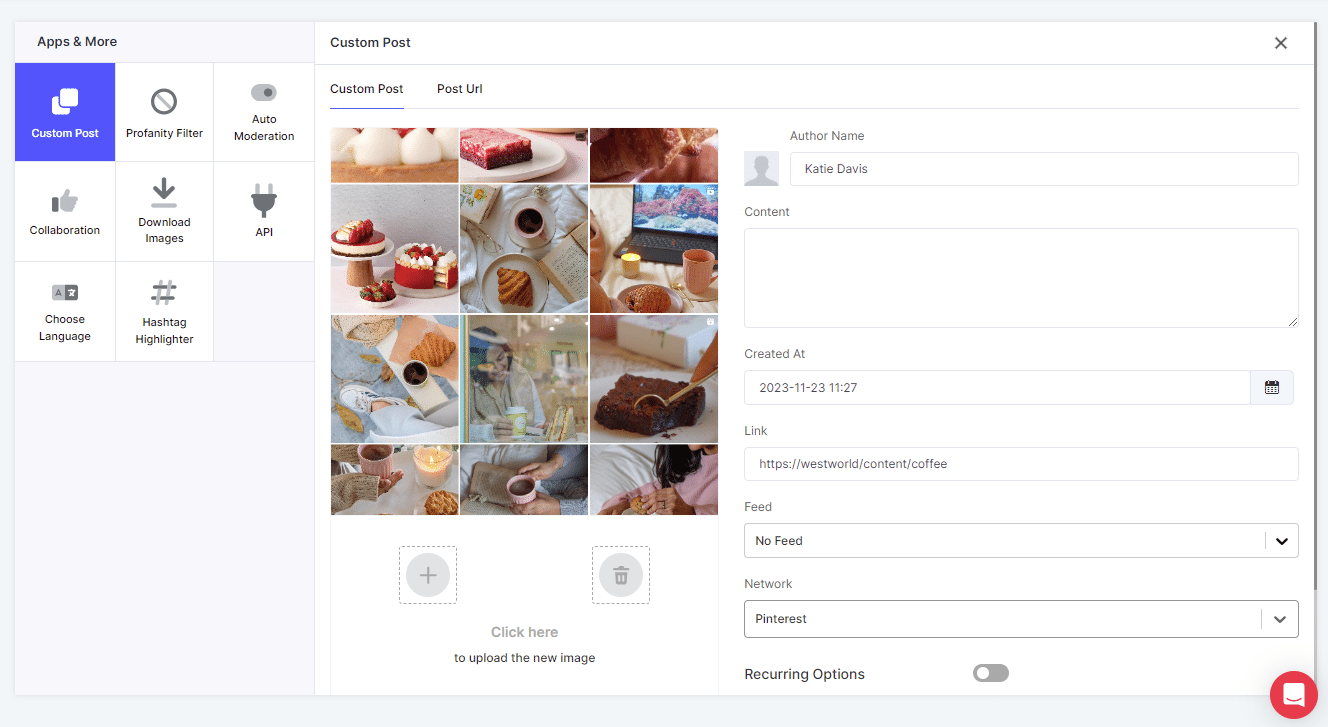Screen dimensions: 1328x727
Task: Open the calendar date picker icon
Action: (x=1271, y=388)
